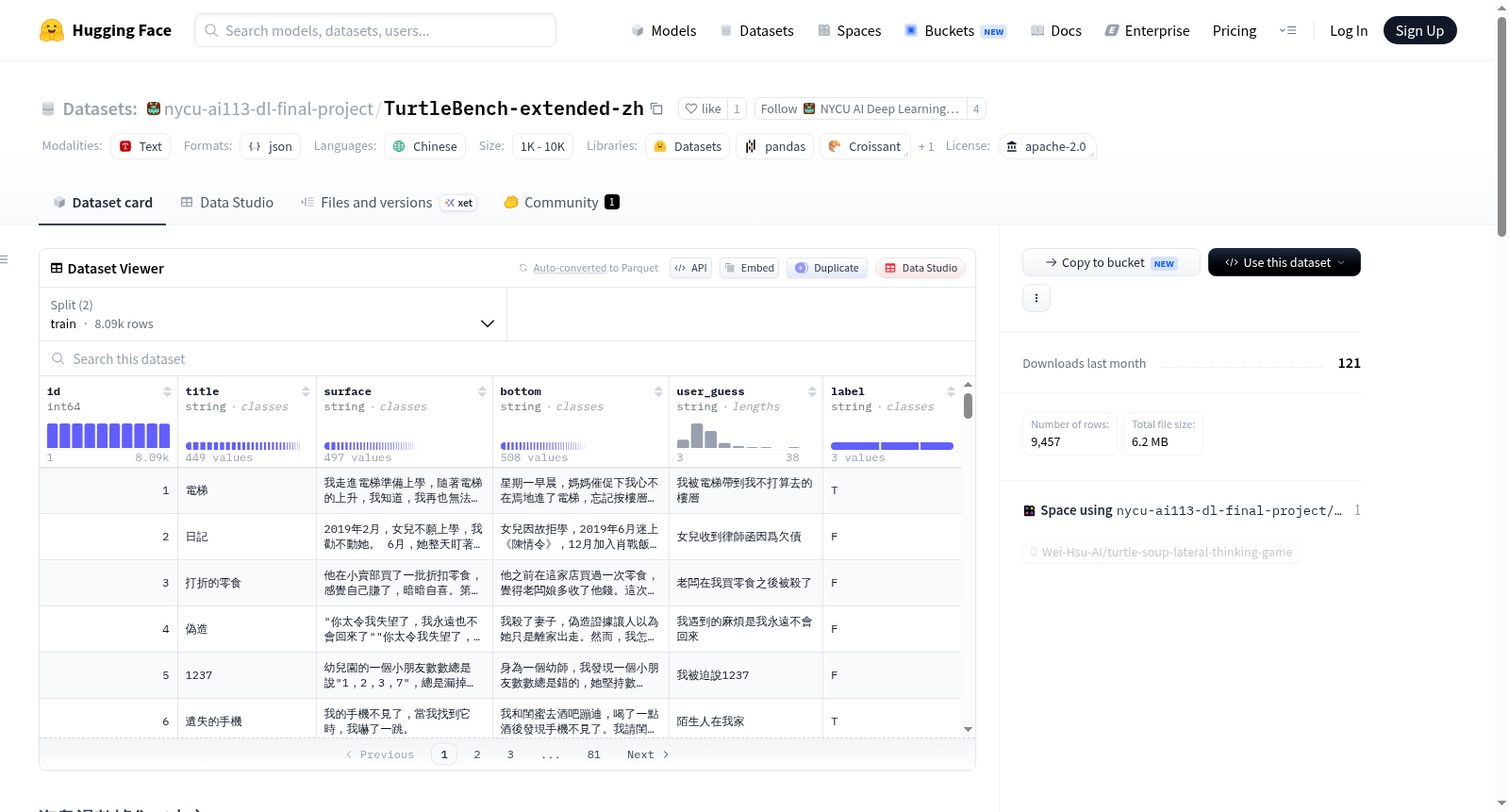This screenshot has width=1509, height=812.
Task: Open the collapsed left sidebar menu icon
Action: [4, 259]
